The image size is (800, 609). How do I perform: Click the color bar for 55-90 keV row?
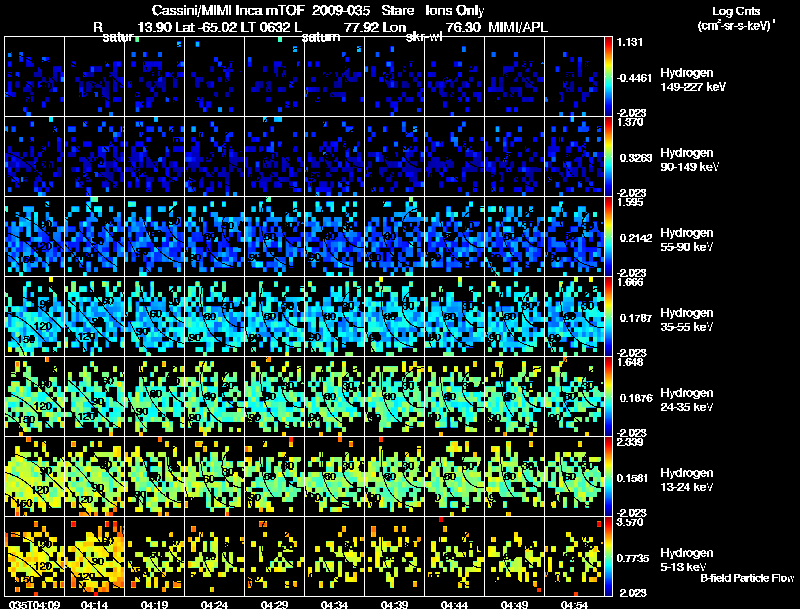pyautogui.click(x=608, y=237)
